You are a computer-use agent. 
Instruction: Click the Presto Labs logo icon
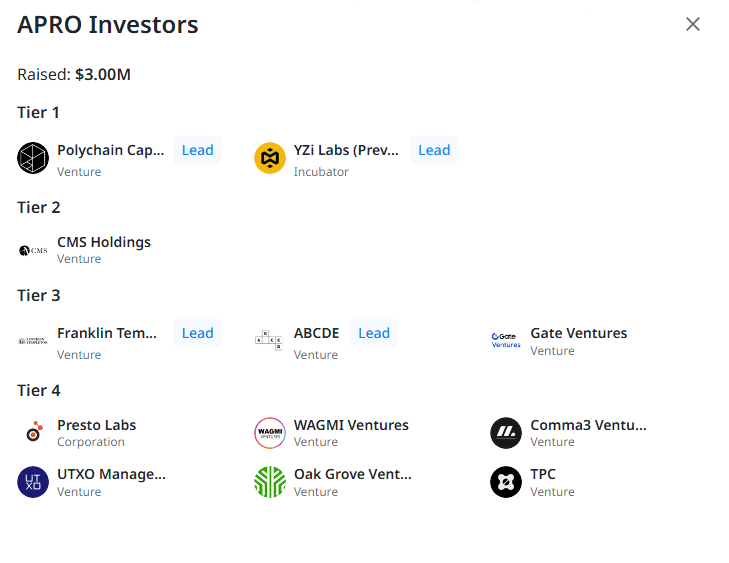pos(33,433)
